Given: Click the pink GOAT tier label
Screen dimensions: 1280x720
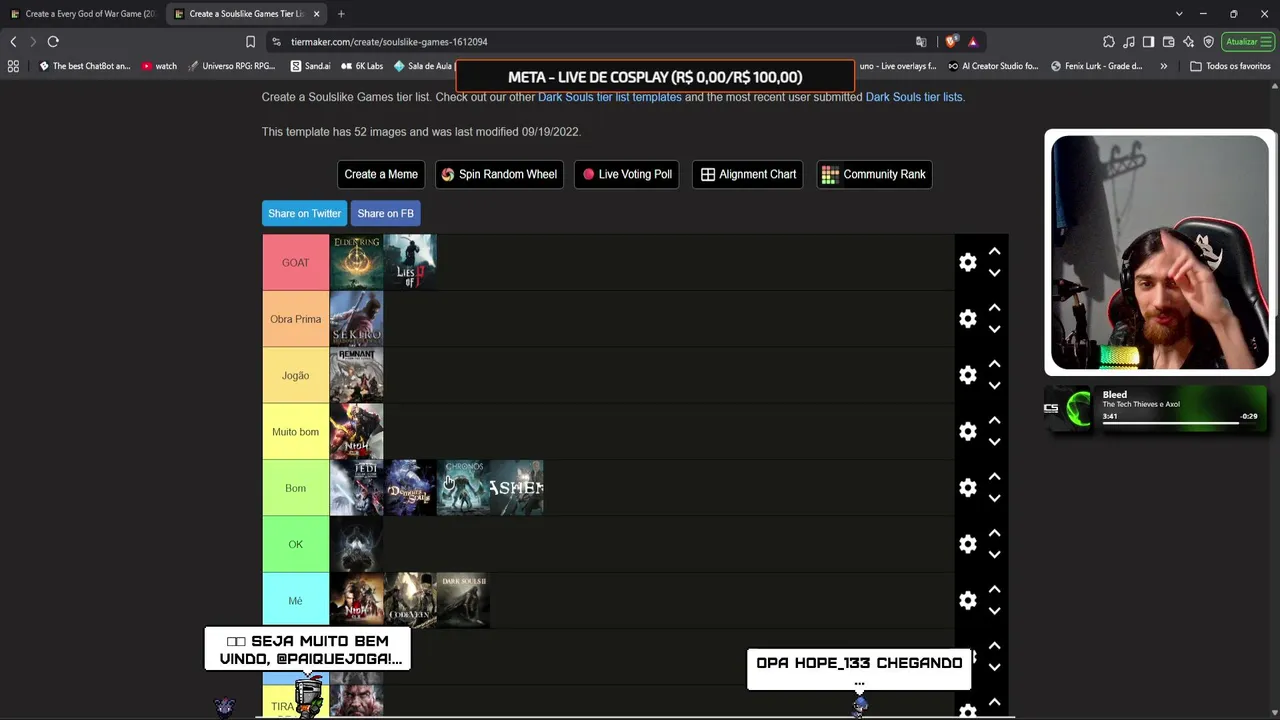Looking at the screenshot, I should (x=296, y=262).
